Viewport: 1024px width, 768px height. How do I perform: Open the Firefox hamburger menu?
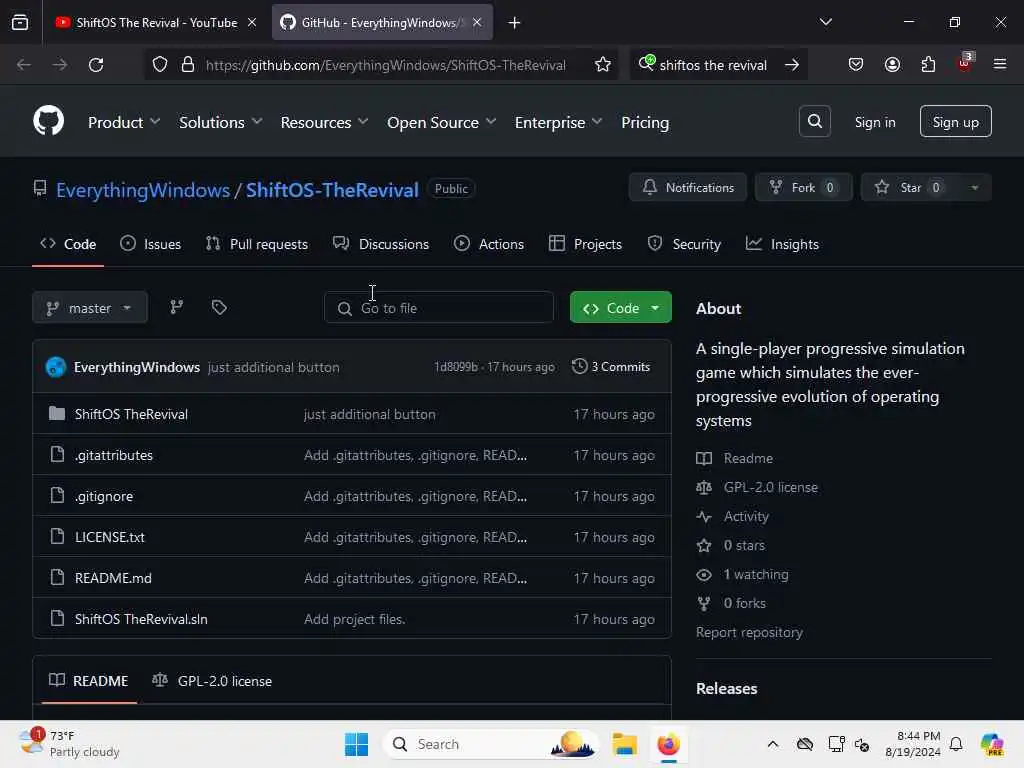click(999, 64)
